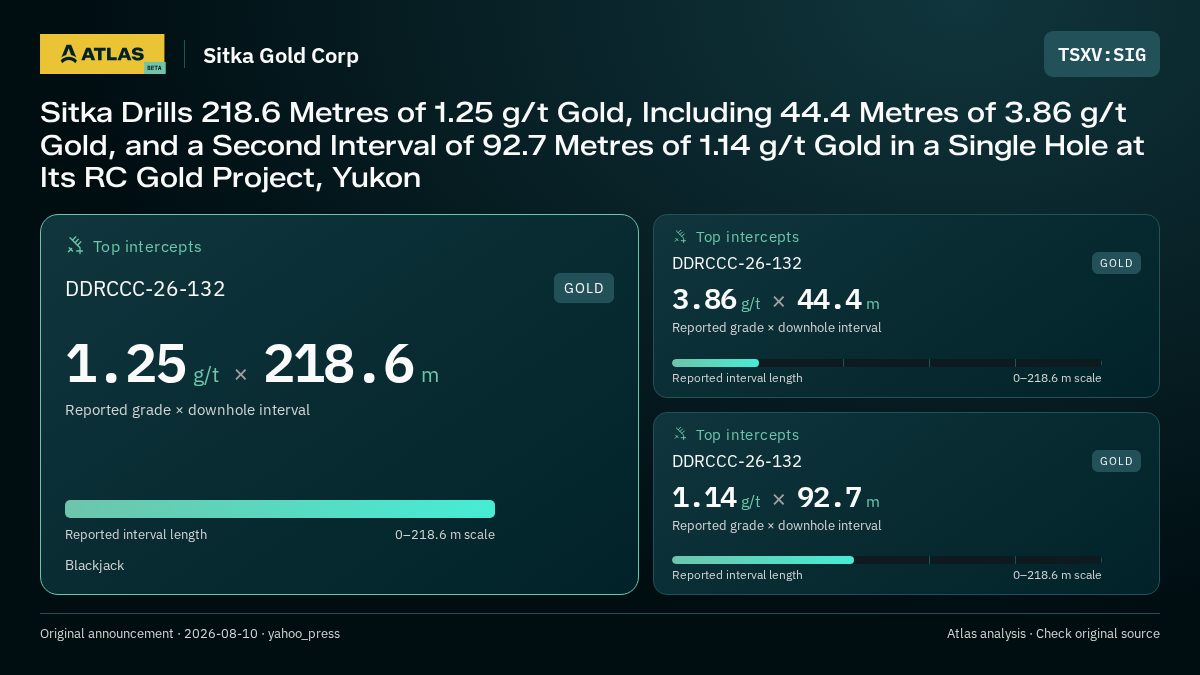Click the 3.86 g/t grade value
Image resolution: width=1200 pixels, height=675 pixels.
716,300
